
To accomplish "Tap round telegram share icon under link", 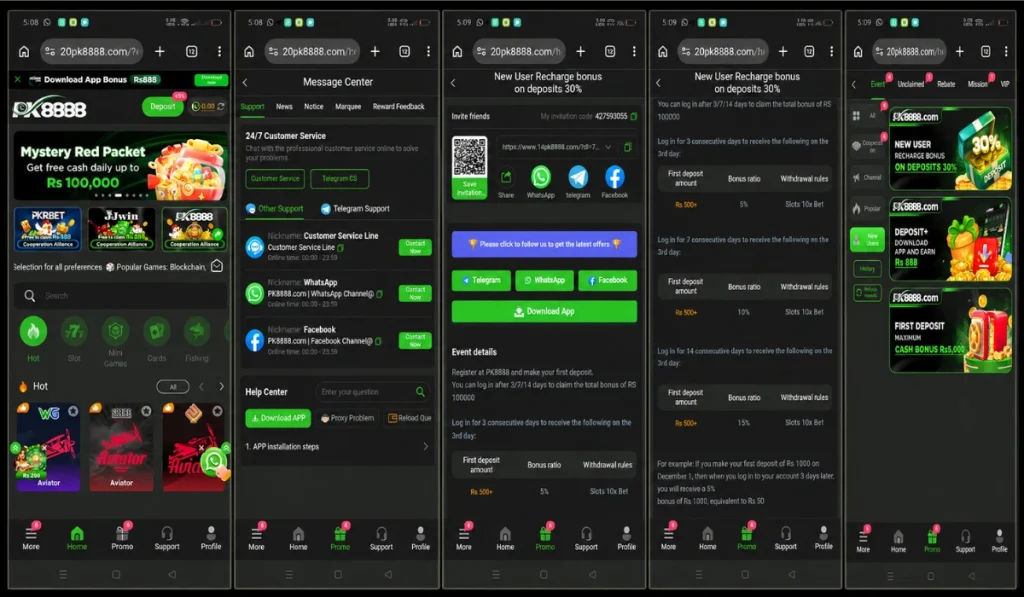I will pyautogui.click(x=578, y=177).
